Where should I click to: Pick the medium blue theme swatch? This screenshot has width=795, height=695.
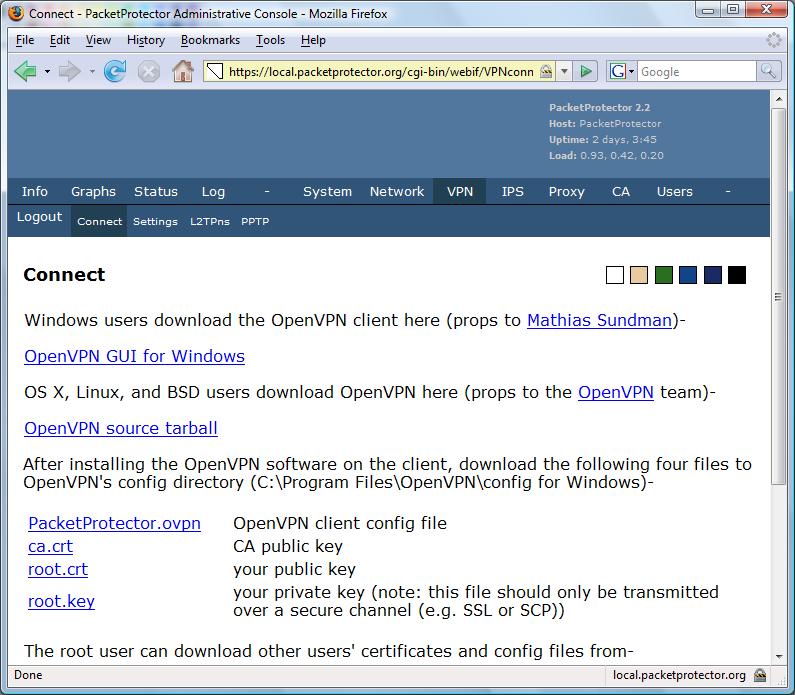[688, 275]
